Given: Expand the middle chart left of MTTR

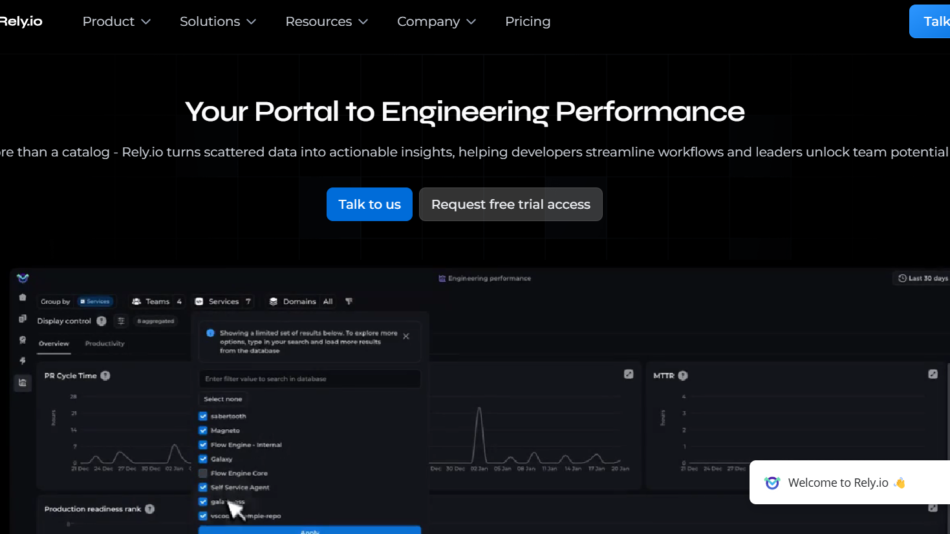Looking at the screenshot, I should (x=628, y=375).
